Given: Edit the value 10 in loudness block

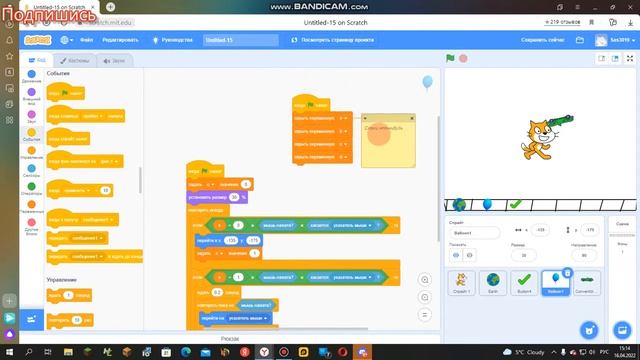Looking at the screenshot, I should [x=105, y=191].
